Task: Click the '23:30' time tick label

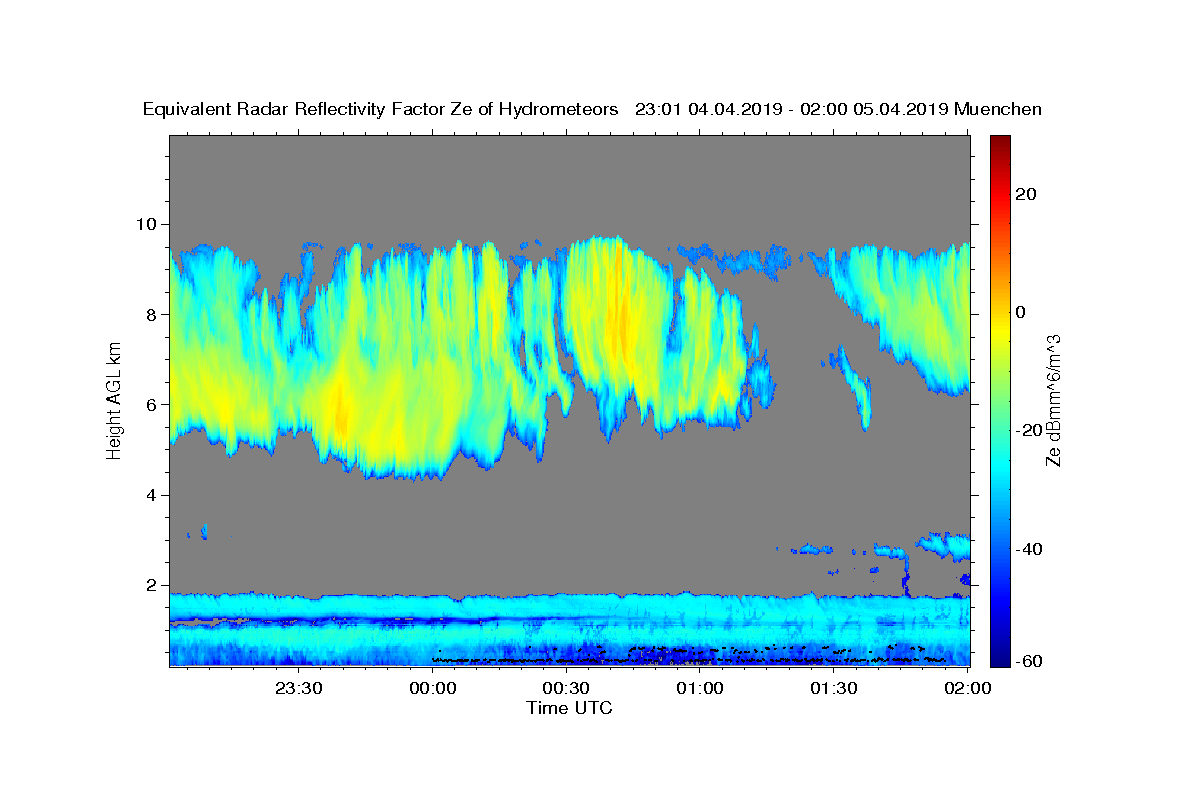Action: coord(298,688)
